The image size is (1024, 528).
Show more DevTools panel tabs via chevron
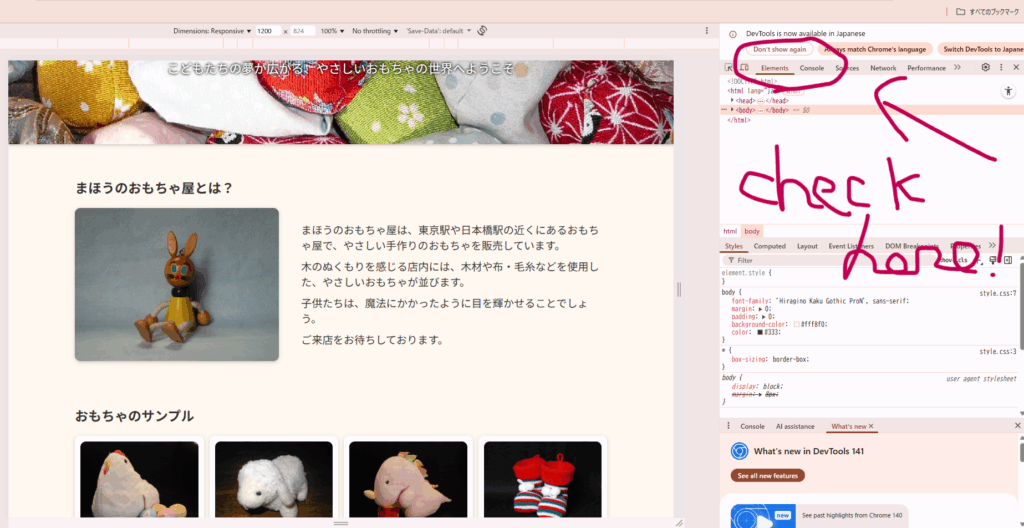pyautogui.click(x=957, y=68)
